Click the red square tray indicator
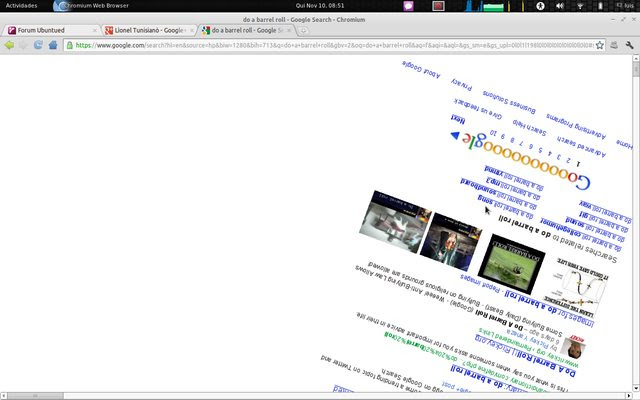This screenshot has width=640, height=400. [x=438, y=6]
